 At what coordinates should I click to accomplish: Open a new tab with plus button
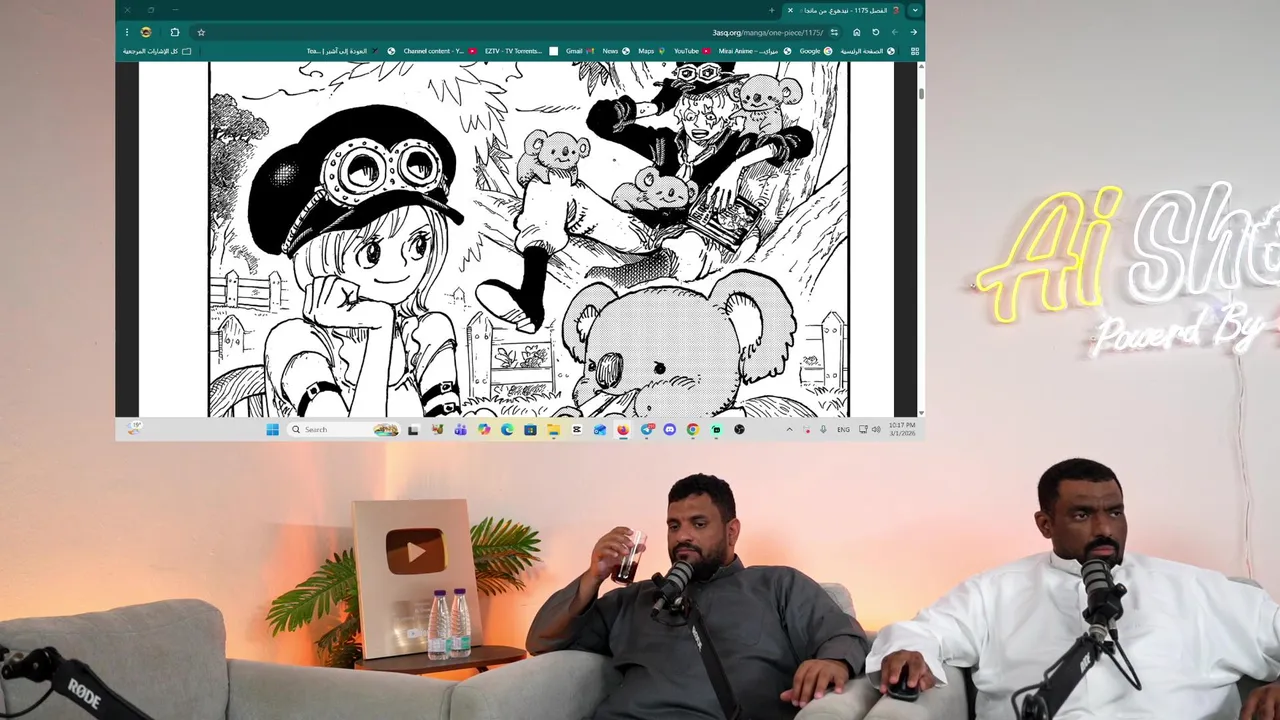[x=772, y=10]
